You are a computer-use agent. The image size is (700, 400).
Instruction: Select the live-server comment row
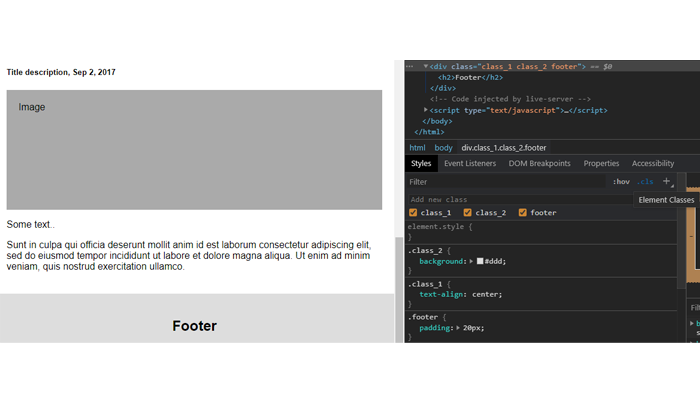510,99
